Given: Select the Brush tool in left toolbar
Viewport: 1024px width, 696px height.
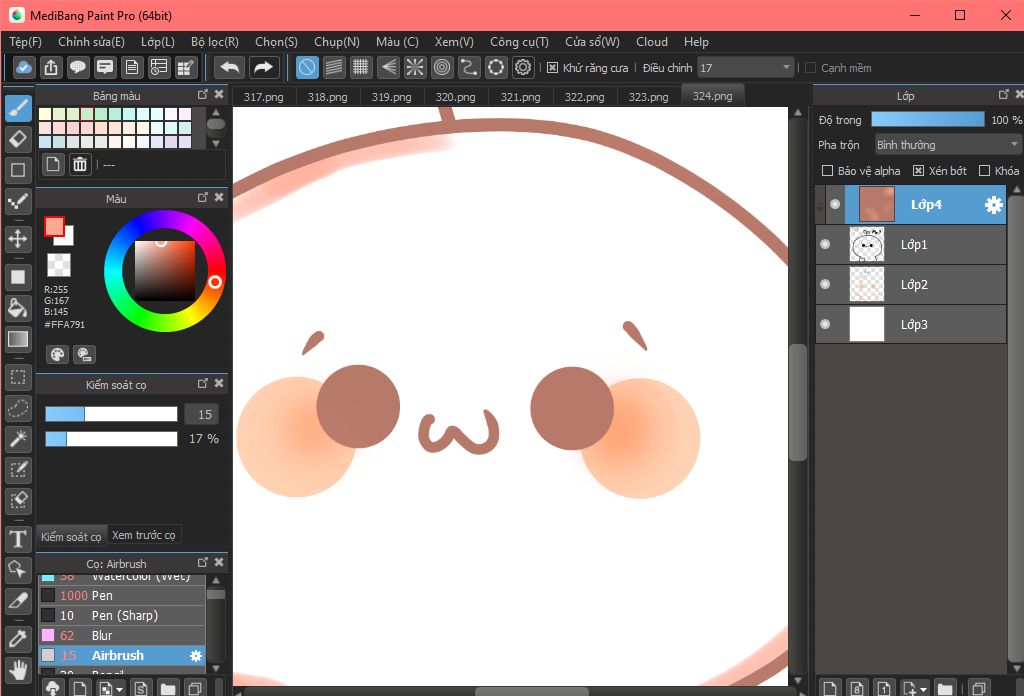Looking at the screenshot, I should click(x=18, y=108).
